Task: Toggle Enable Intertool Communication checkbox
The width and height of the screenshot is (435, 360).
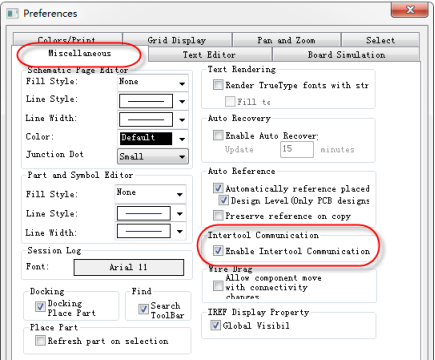Action: pos(218,251)
